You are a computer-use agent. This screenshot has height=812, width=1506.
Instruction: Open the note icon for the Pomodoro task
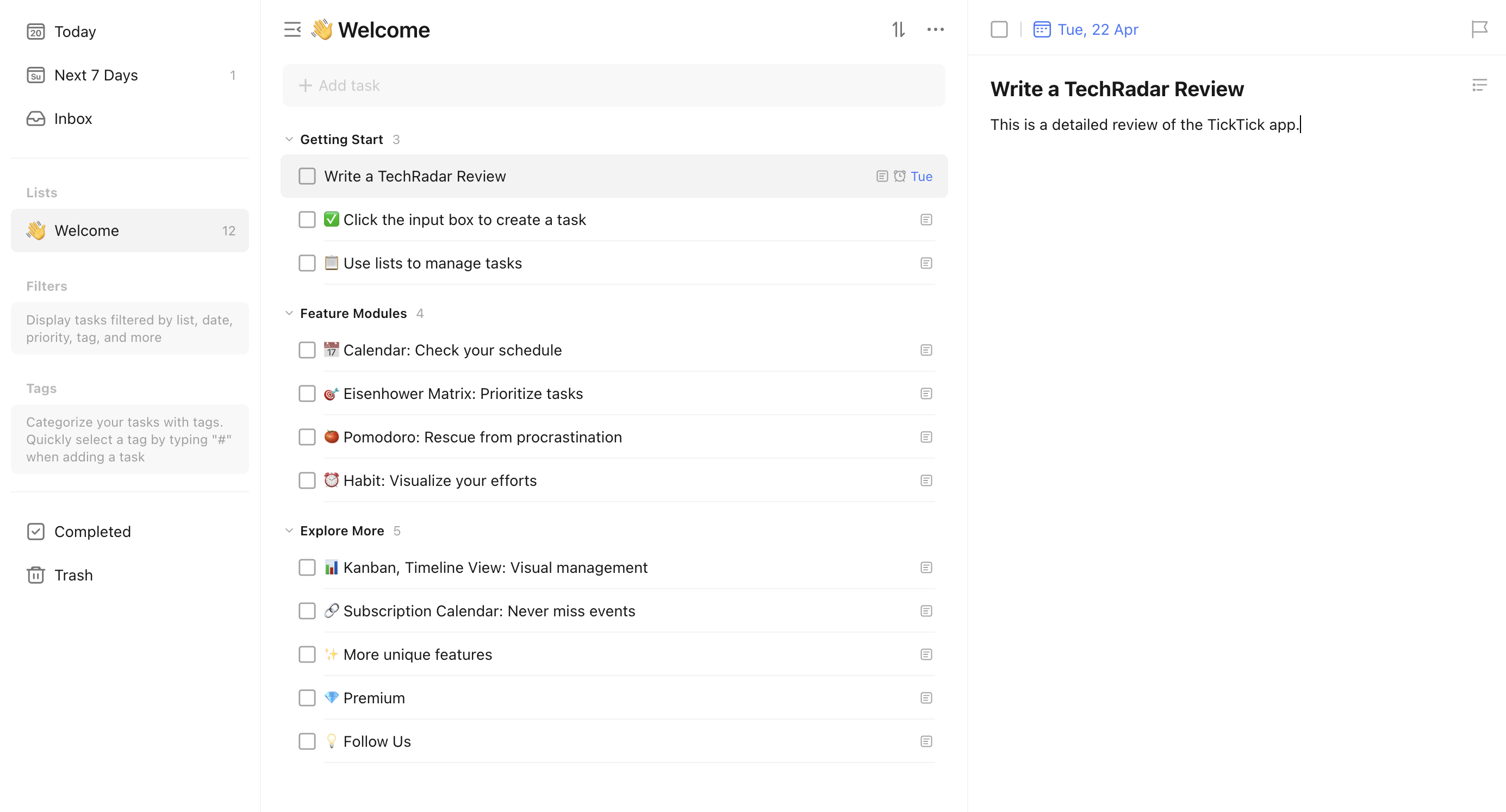pos(925,436)
